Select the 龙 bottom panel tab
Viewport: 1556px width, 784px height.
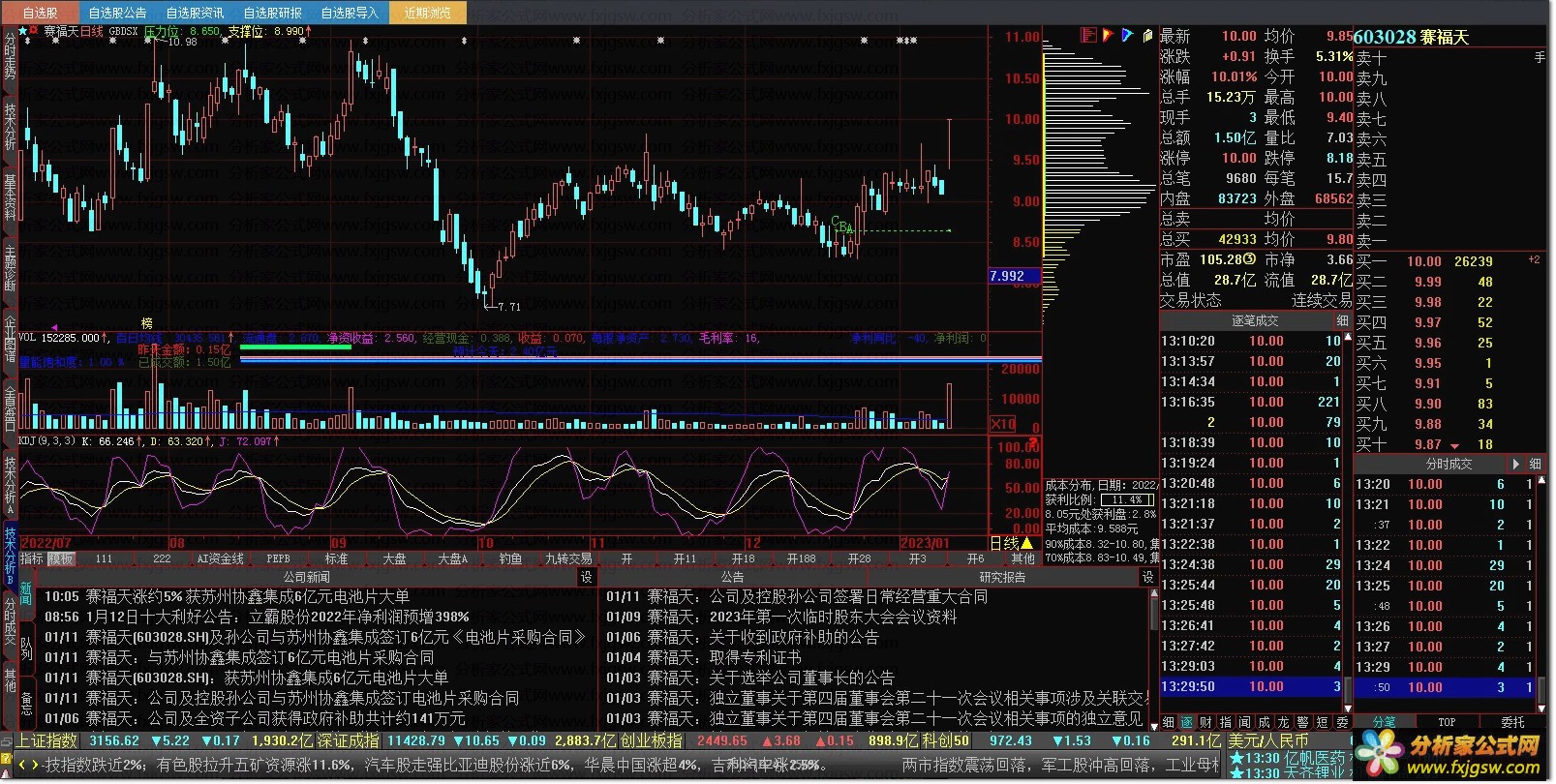[1283, 722]
